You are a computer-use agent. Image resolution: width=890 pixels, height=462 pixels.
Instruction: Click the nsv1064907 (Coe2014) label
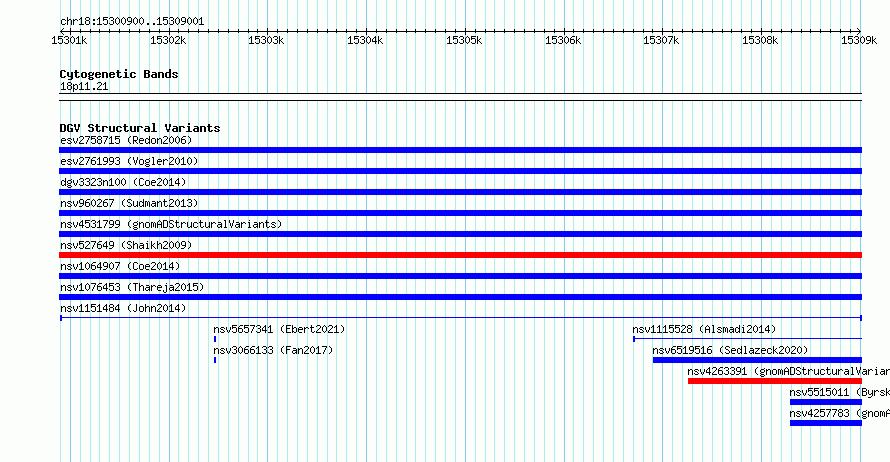[x=120, y=266]
